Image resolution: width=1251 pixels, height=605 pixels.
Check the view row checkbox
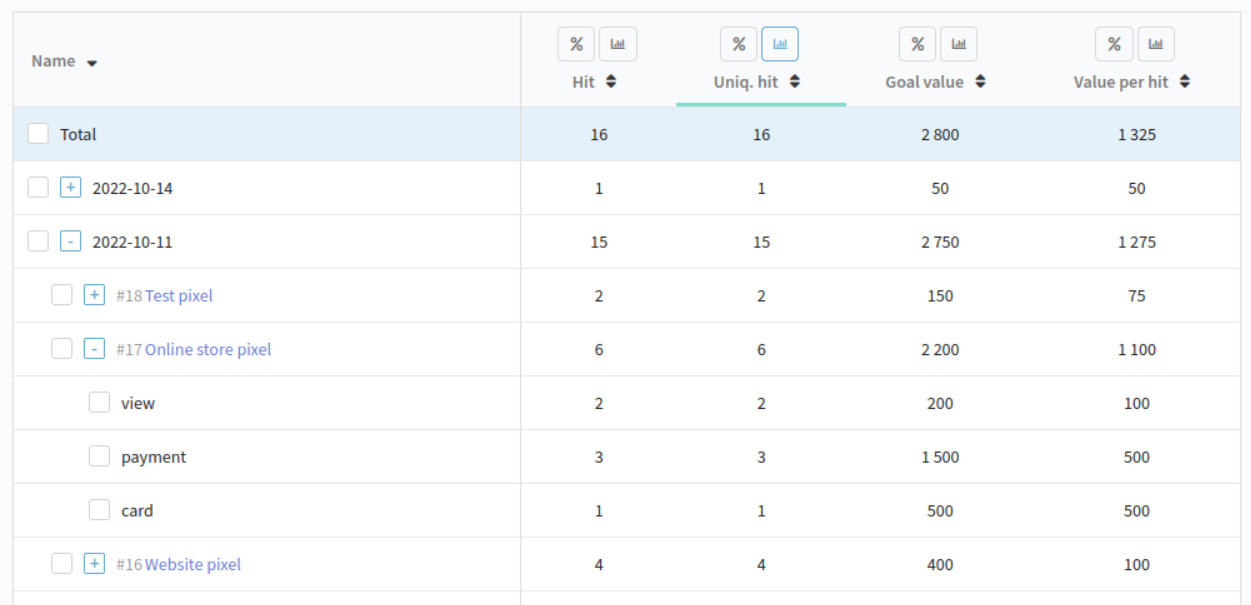(x=99, y=402)
